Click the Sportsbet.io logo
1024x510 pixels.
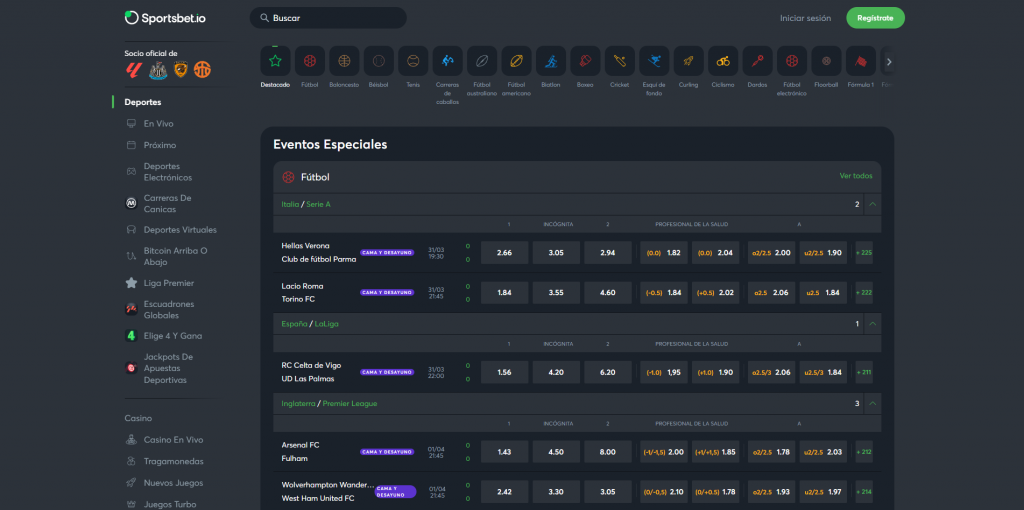point(165,18)
